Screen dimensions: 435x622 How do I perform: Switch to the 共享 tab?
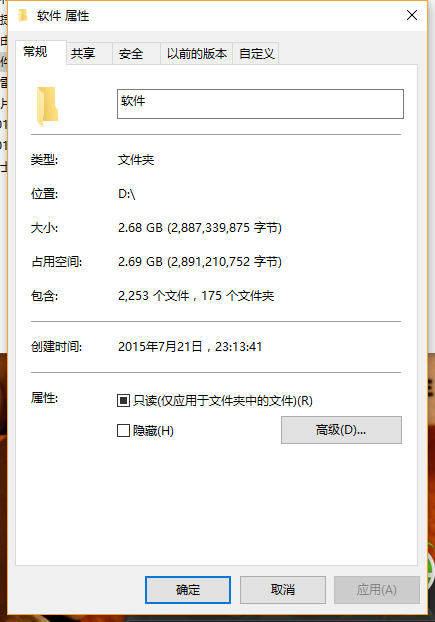tap(83, 54)
